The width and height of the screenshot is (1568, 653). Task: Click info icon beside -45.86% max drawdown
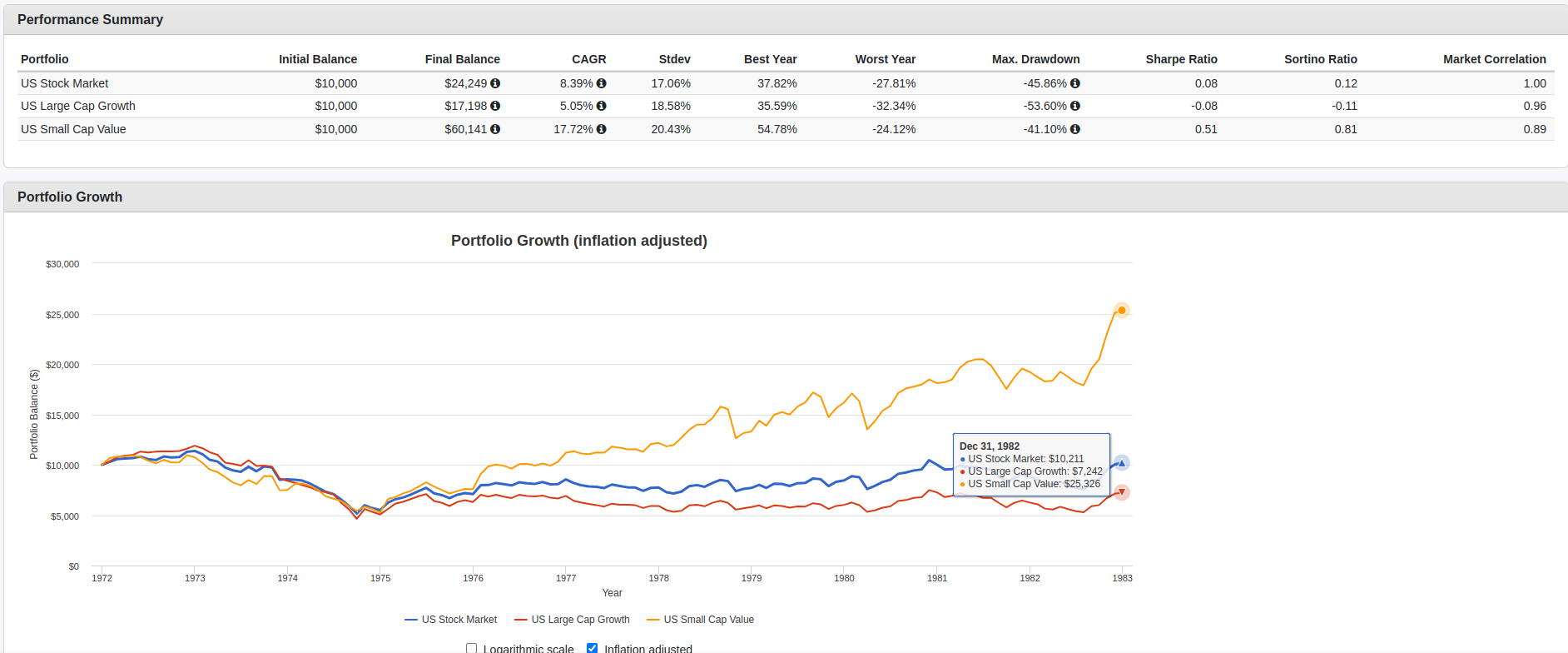pos(1074,83)
